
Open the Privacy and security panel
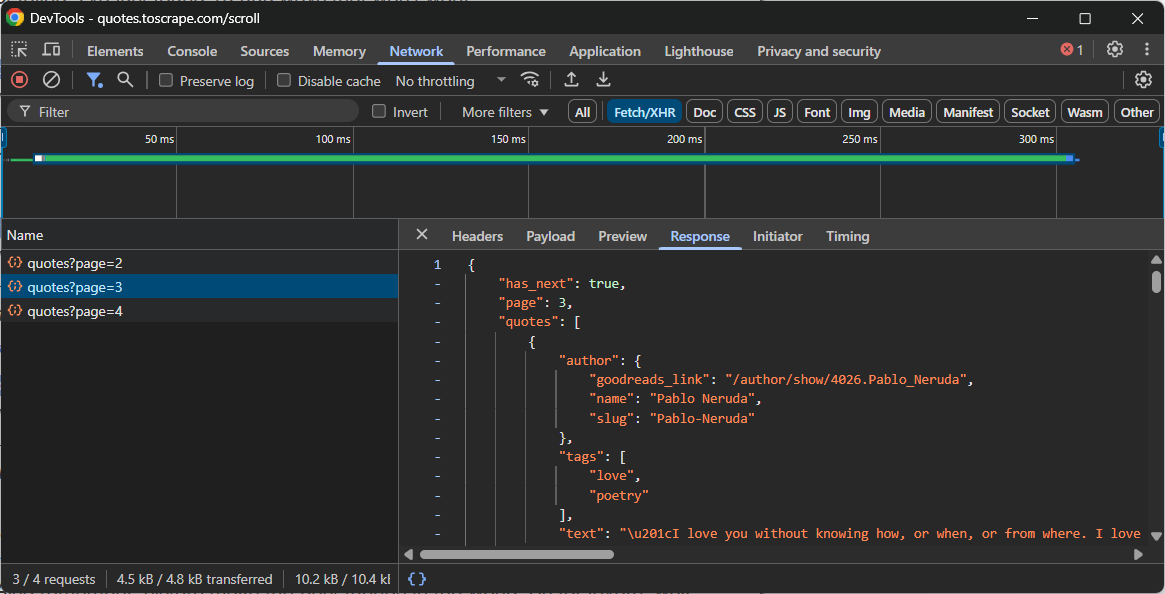(819, 51)
